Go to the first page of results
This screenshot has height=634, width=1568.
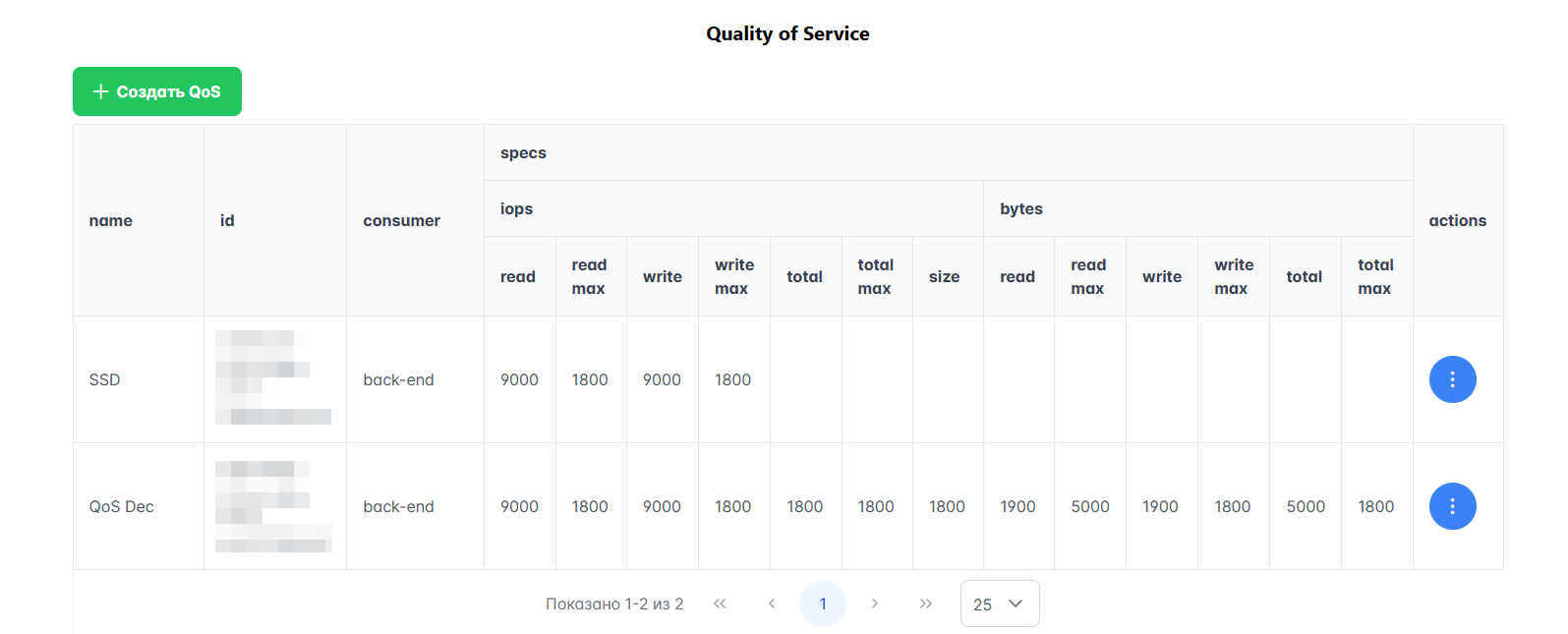(x=720, y=604)
